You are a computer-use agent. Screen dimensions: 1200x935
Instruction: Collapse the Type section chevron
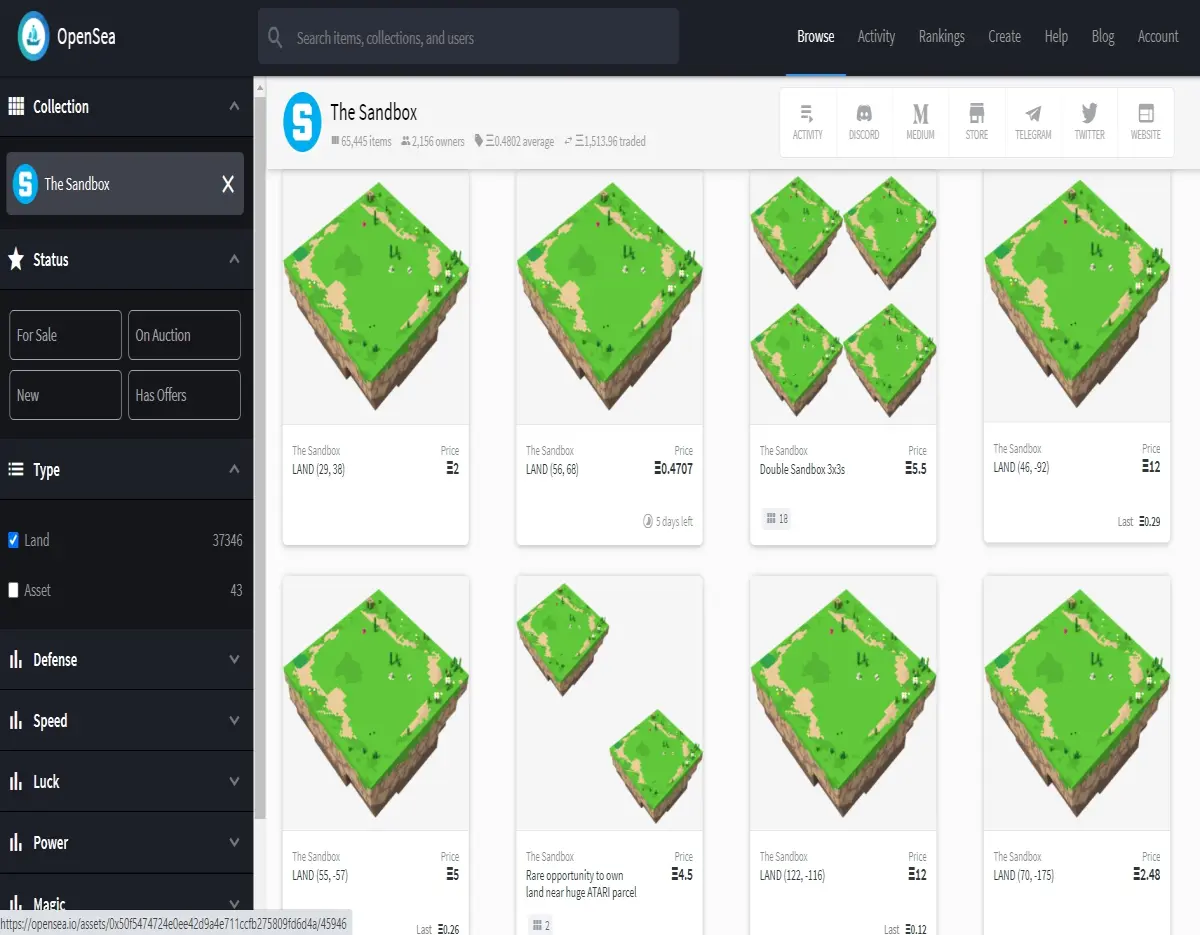coord(234,469)
